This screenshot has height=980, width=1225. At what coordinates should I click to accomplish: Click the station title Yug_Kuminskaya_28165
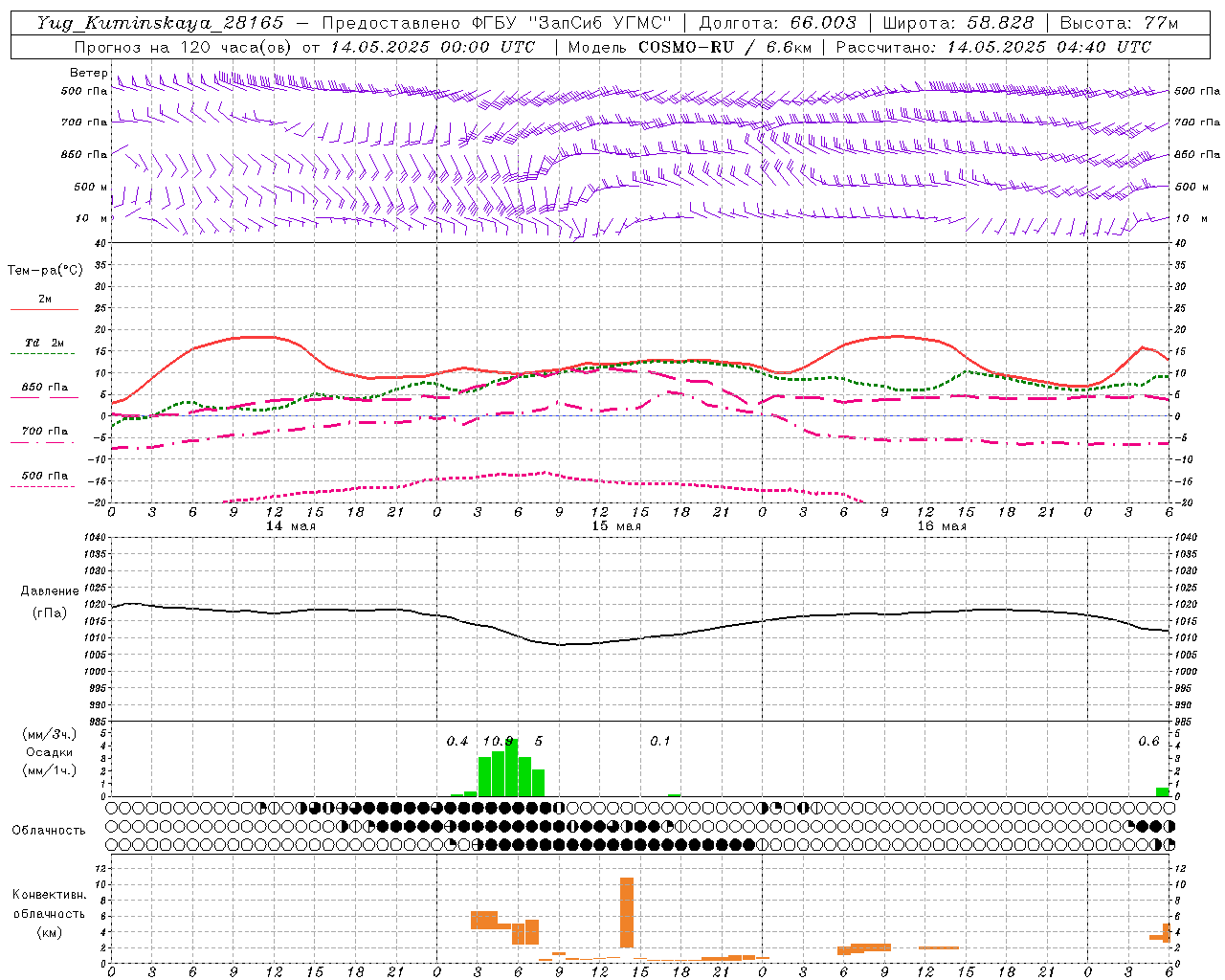click(160, 23)
